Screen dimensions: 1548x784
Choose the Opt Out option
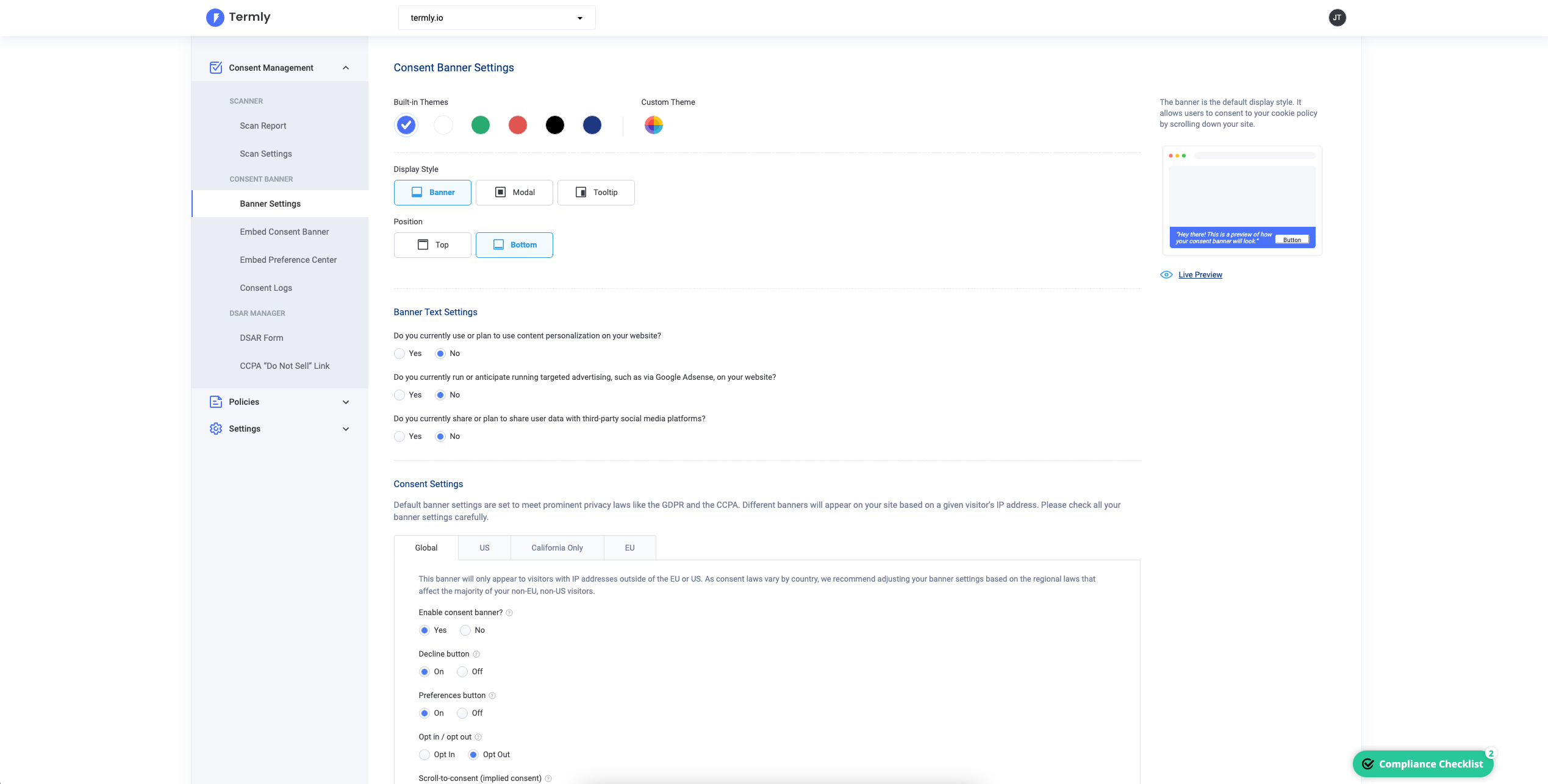pos(473,755)
